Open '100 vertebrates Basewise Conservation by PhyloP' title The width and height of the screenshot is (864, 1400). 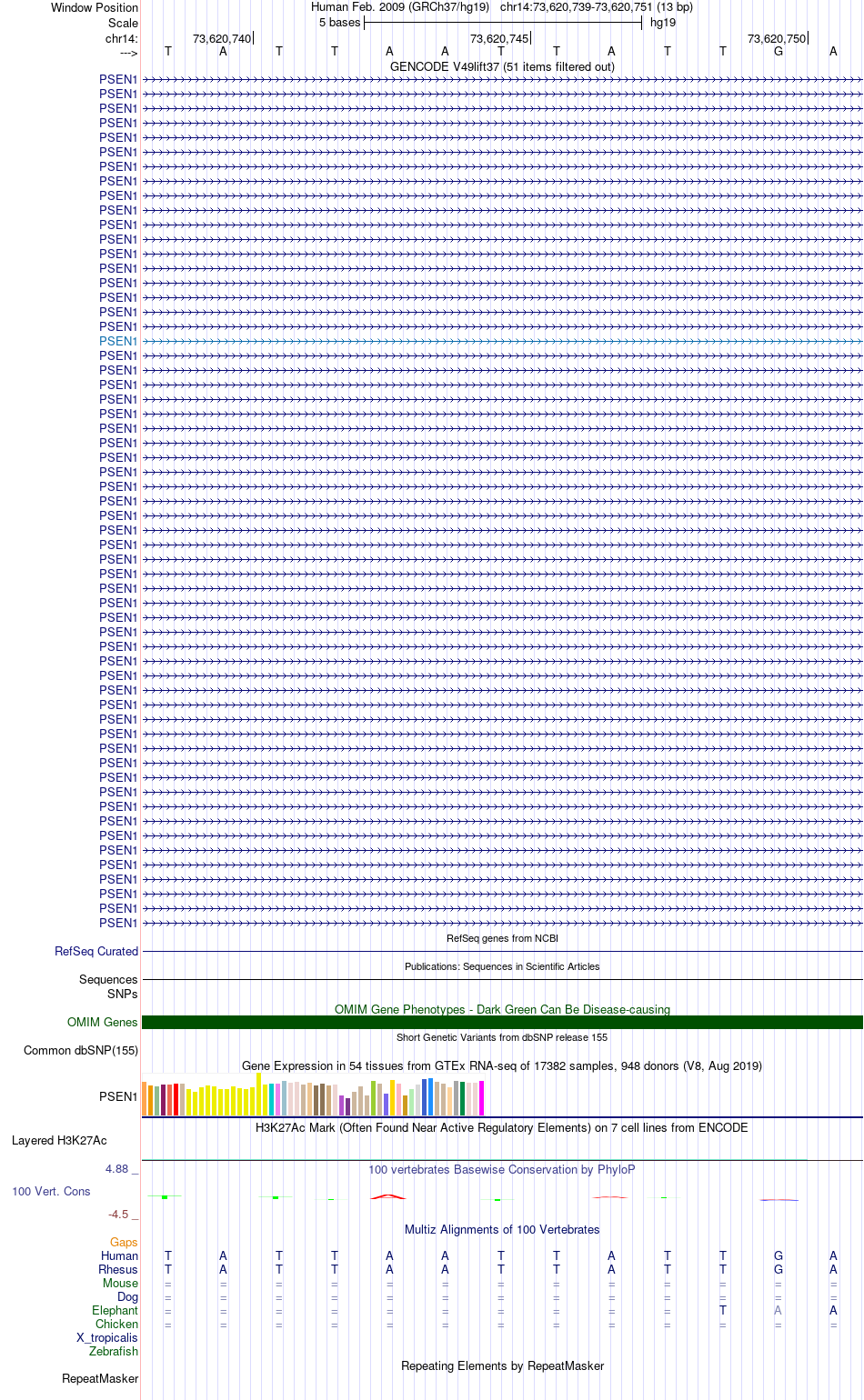tap(502, 1169)
